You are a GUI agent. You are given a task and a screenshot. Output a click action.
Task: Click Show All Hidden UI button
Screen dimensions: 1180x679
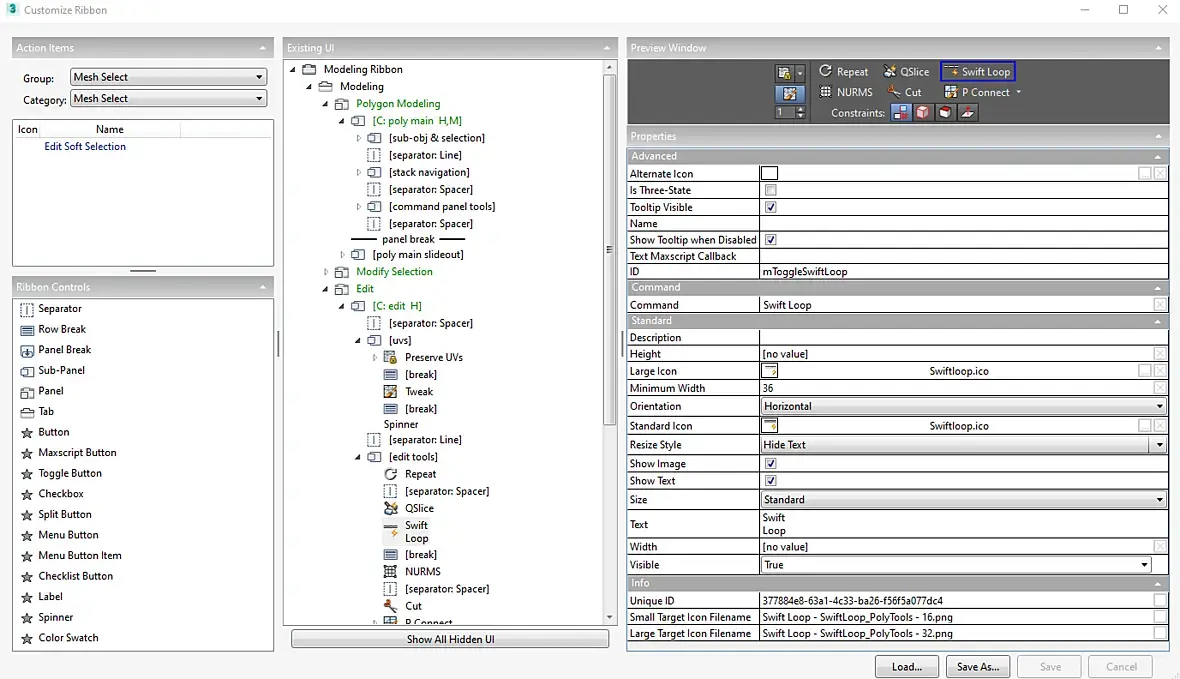[x=450, y=639]
